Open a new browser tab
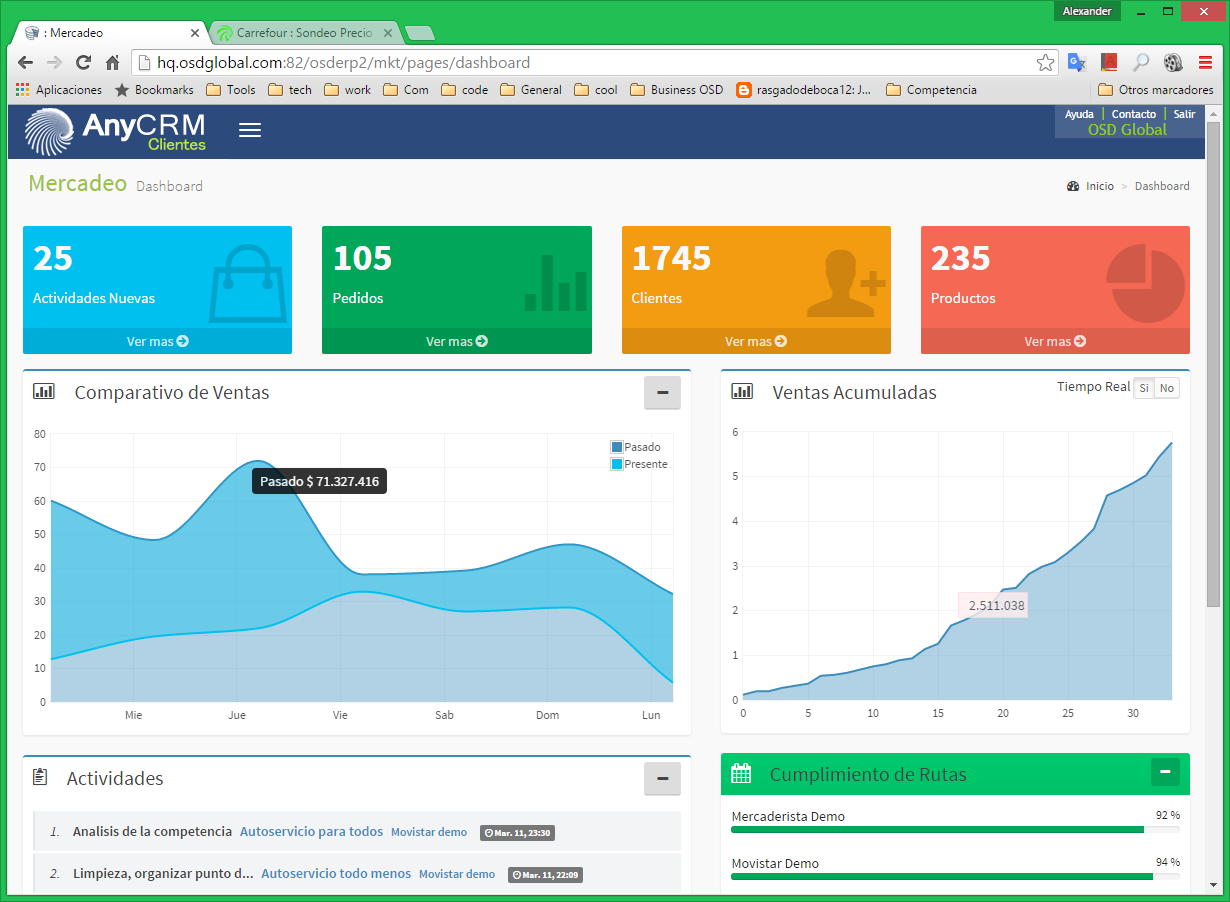This screenshot has width=1230, height=902. click(x=420, y=33)
